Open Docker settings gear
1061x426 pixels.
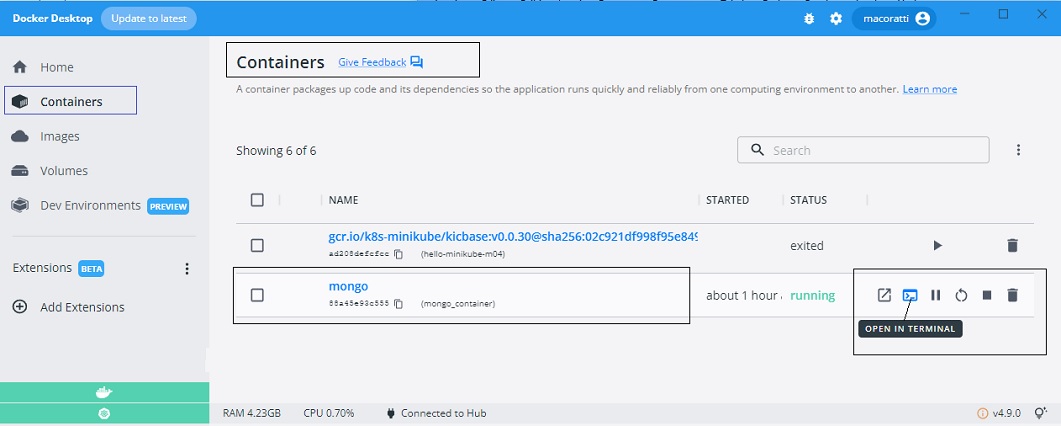(x=836, y=19)
